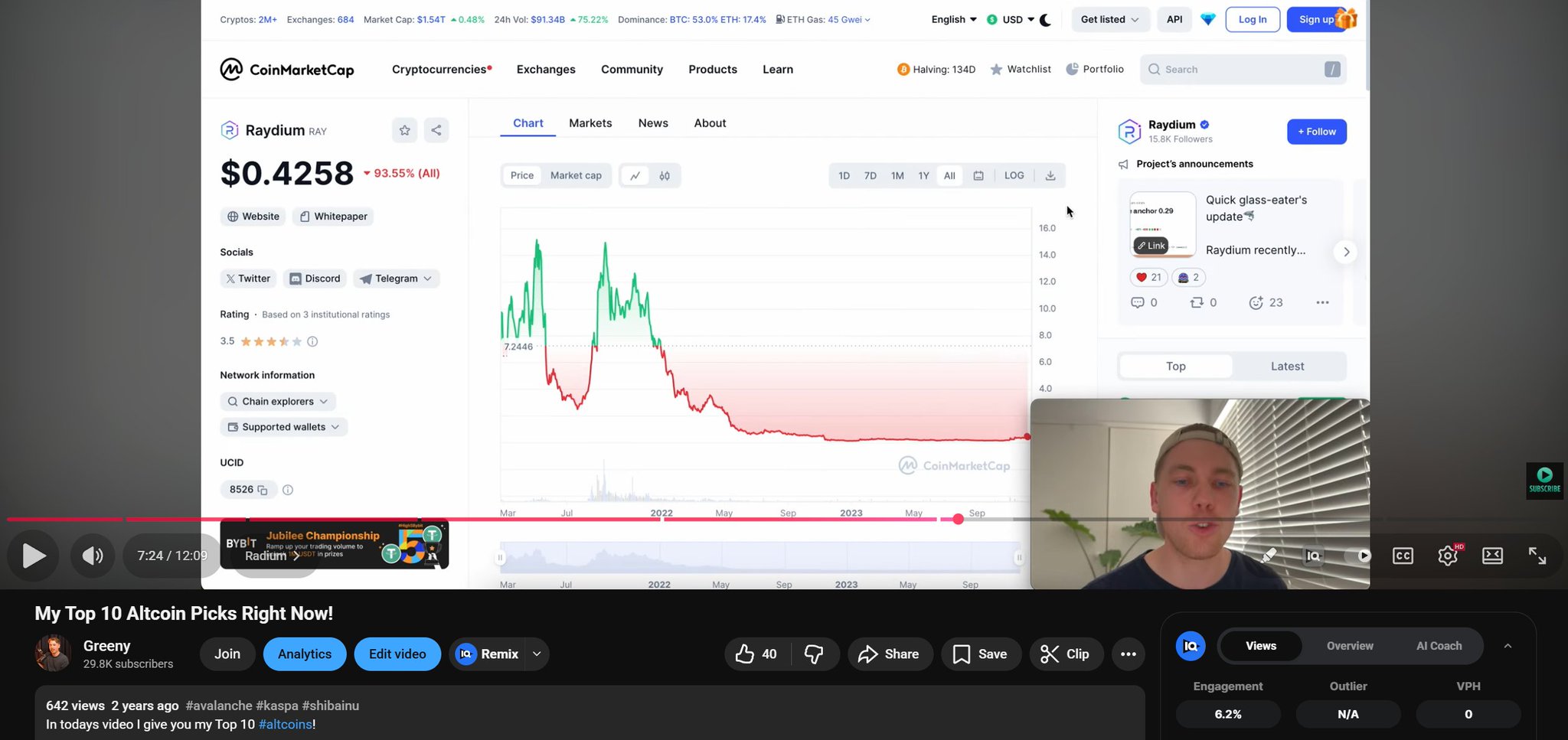This screenshot has width=1568, height=740.
Task: Click the CoinMarketCap search field
Action: point(1243,70)
